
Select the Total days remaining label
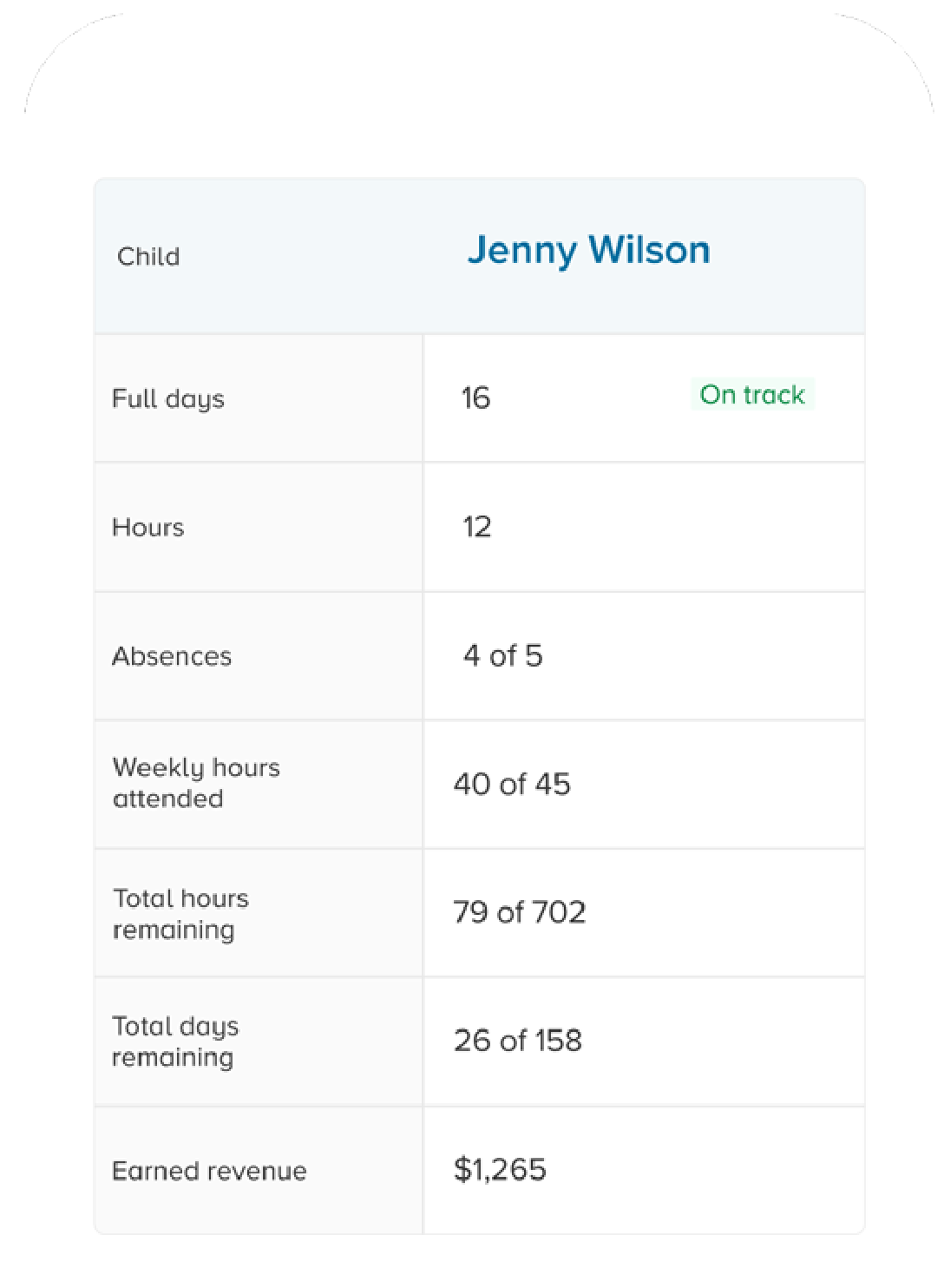[175, 1042]
